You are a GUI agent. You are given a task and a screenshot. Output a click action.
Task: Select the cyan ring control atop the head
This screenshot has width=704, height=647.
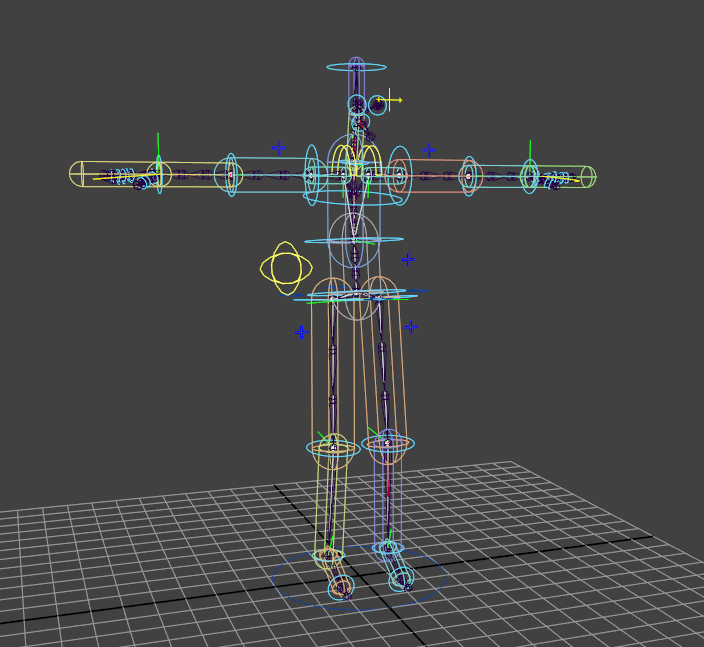coord(356,67)
